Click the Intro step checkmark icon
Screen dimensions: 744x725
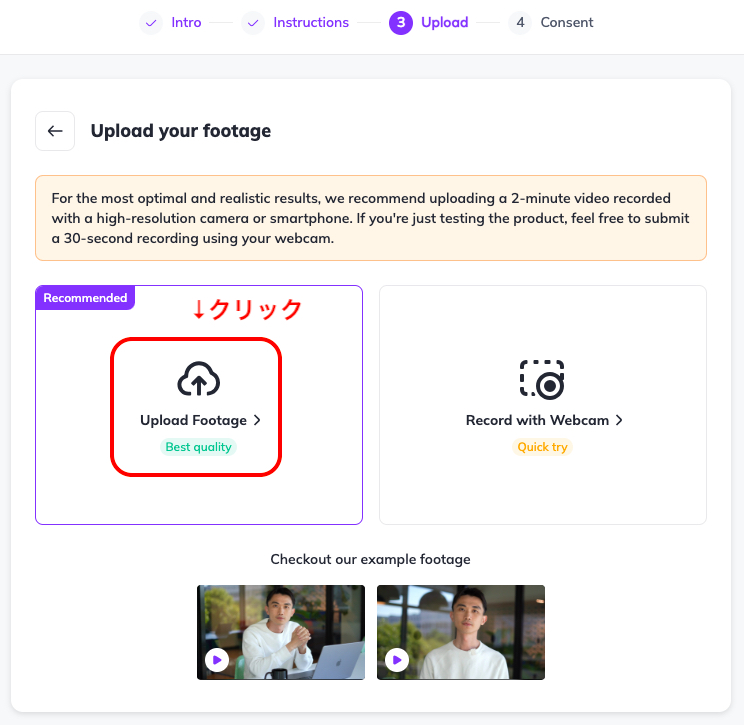tap(151, 22)
